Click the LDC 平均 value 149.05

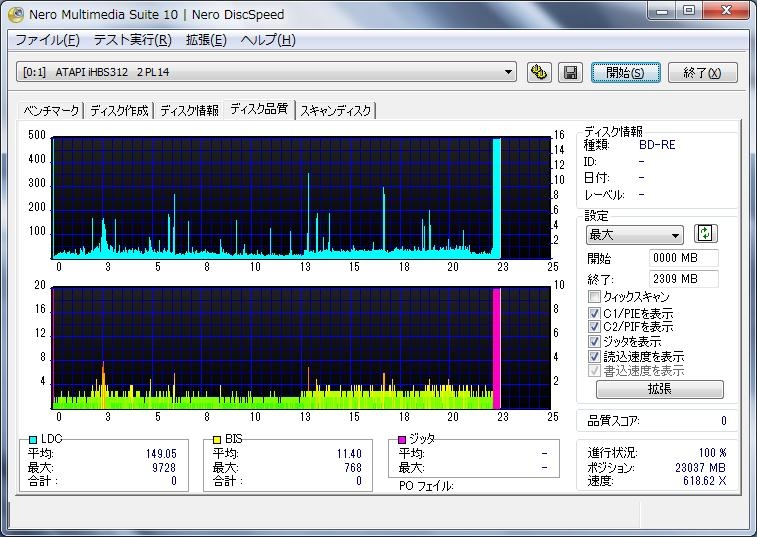click(161, 453)
